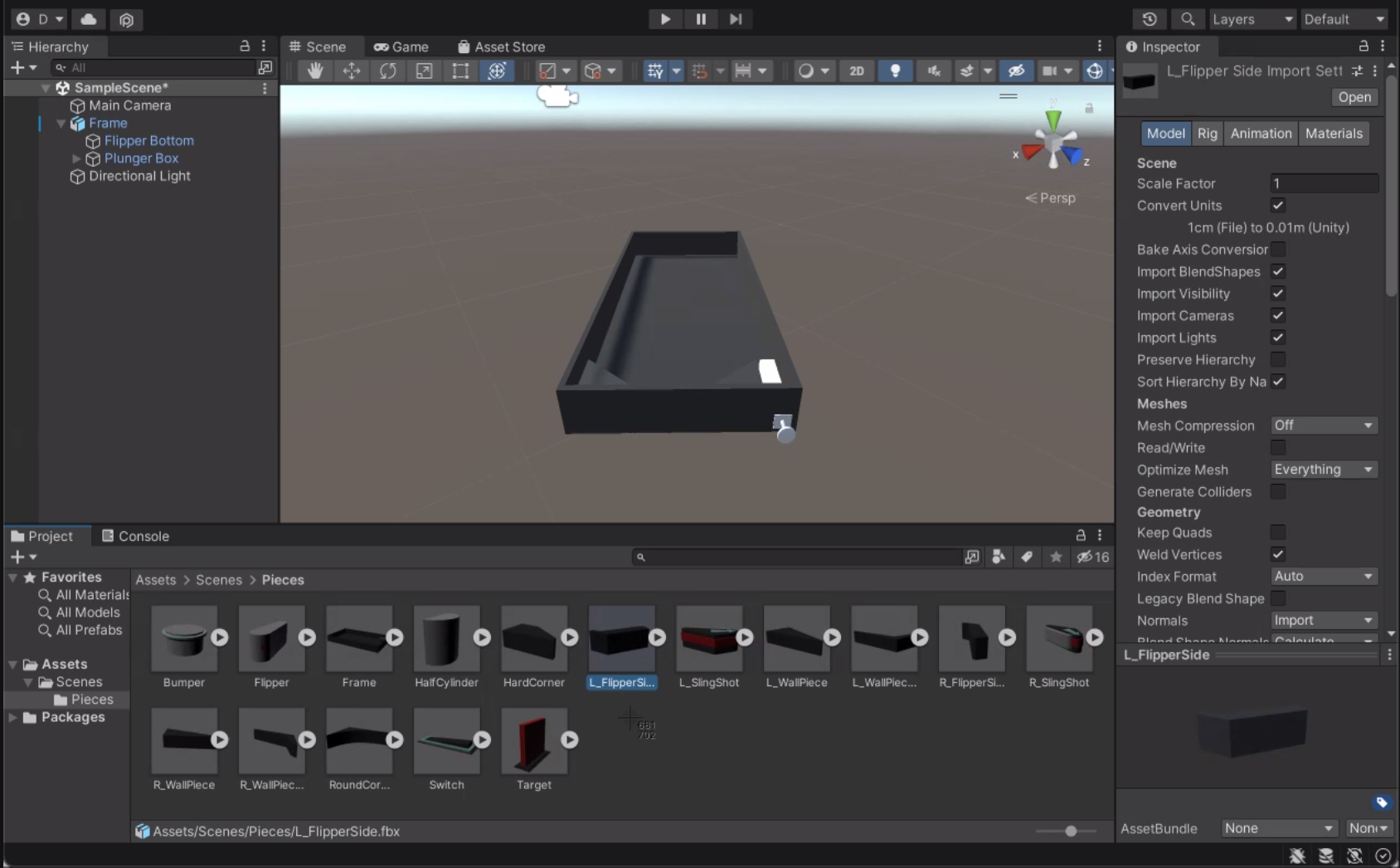Open the Layers dropdown

1251,19
